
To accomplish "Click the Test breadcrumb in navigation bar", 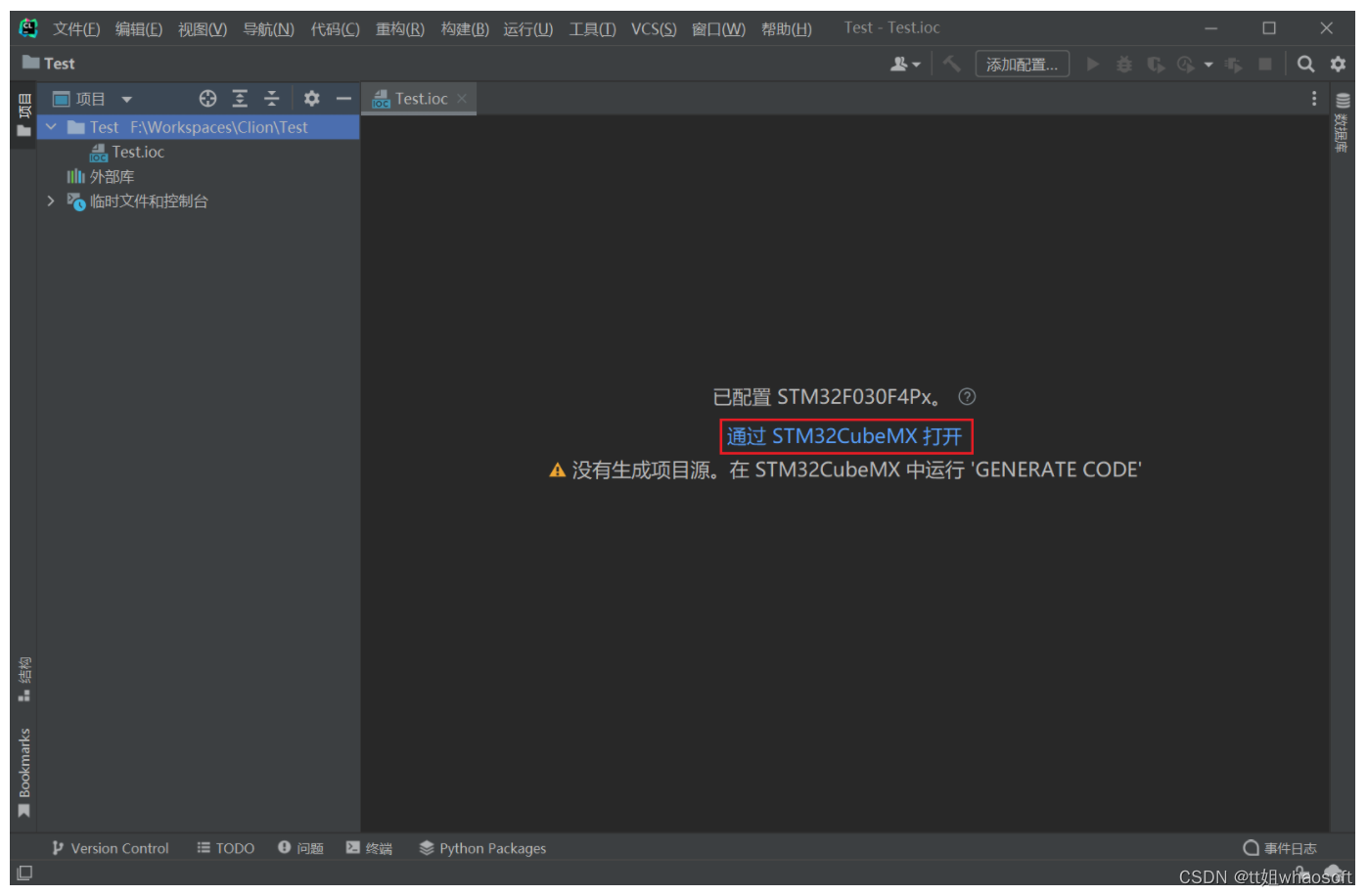I will click(48, 64).
